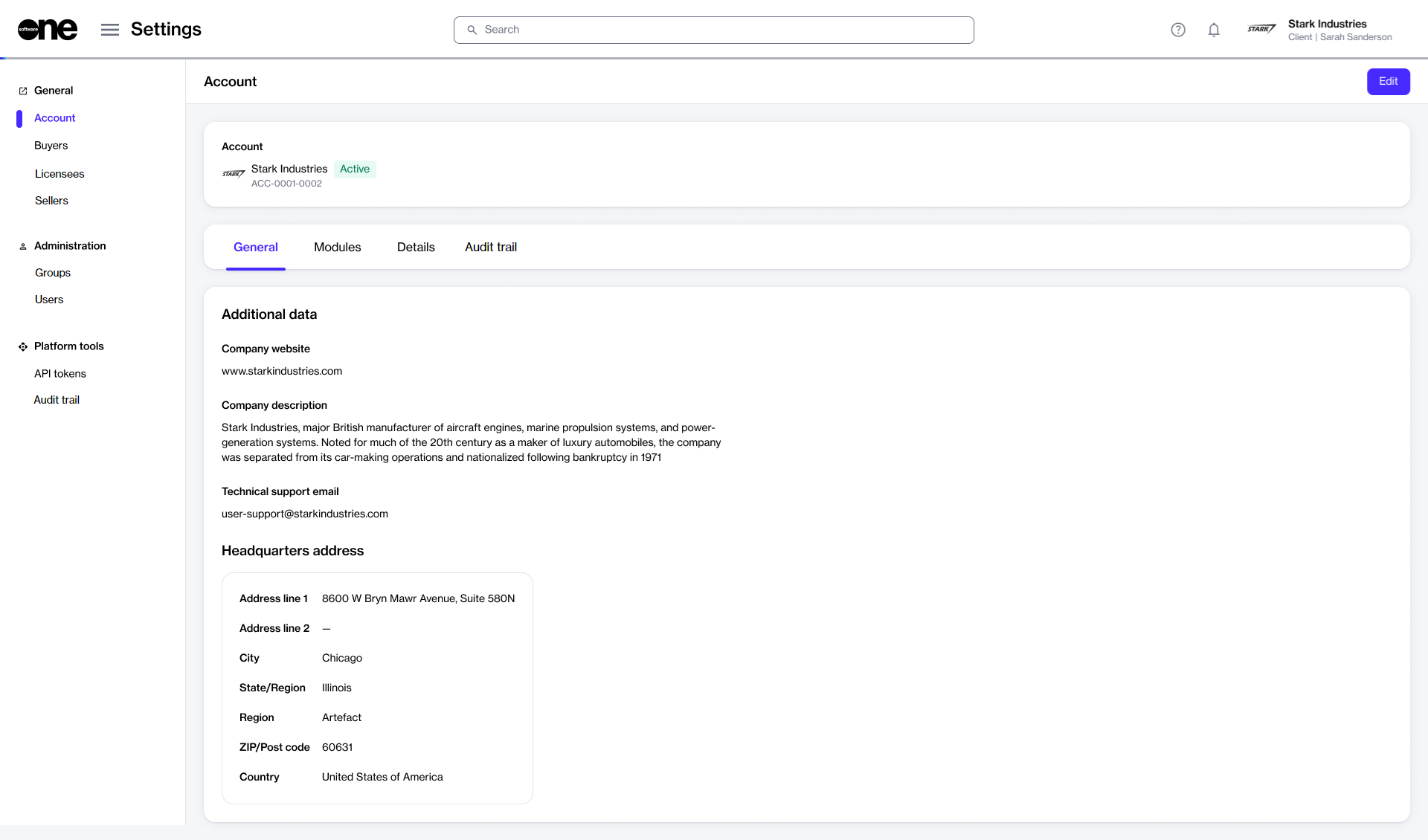Open the hamburger navigation menu

[110, 30]
